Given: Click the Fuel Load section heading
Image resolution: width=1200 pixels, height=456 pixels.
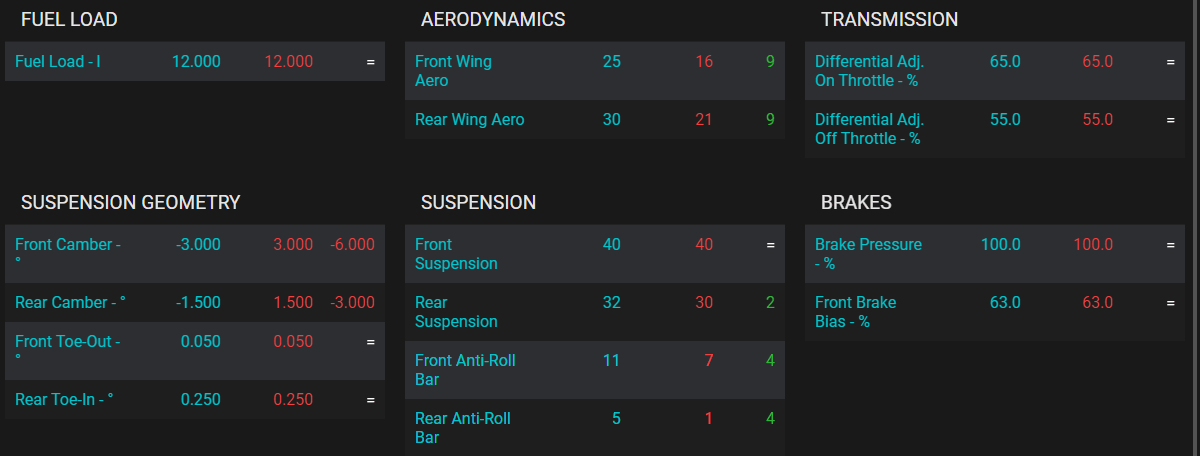Looking at the screenshot, I should point(69,19).
